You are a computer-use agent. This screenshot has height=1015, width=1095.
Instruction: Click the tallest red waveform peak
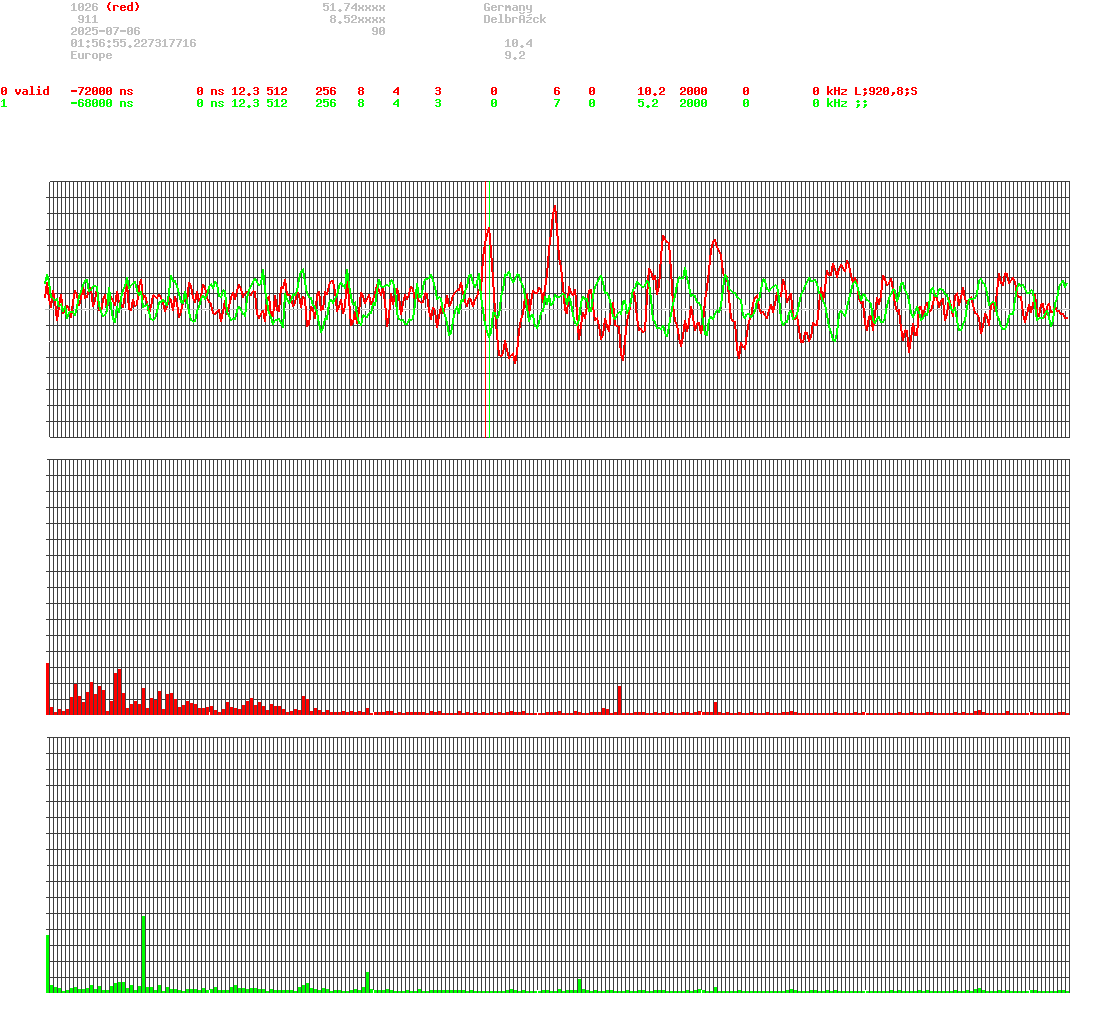point(554,208)
